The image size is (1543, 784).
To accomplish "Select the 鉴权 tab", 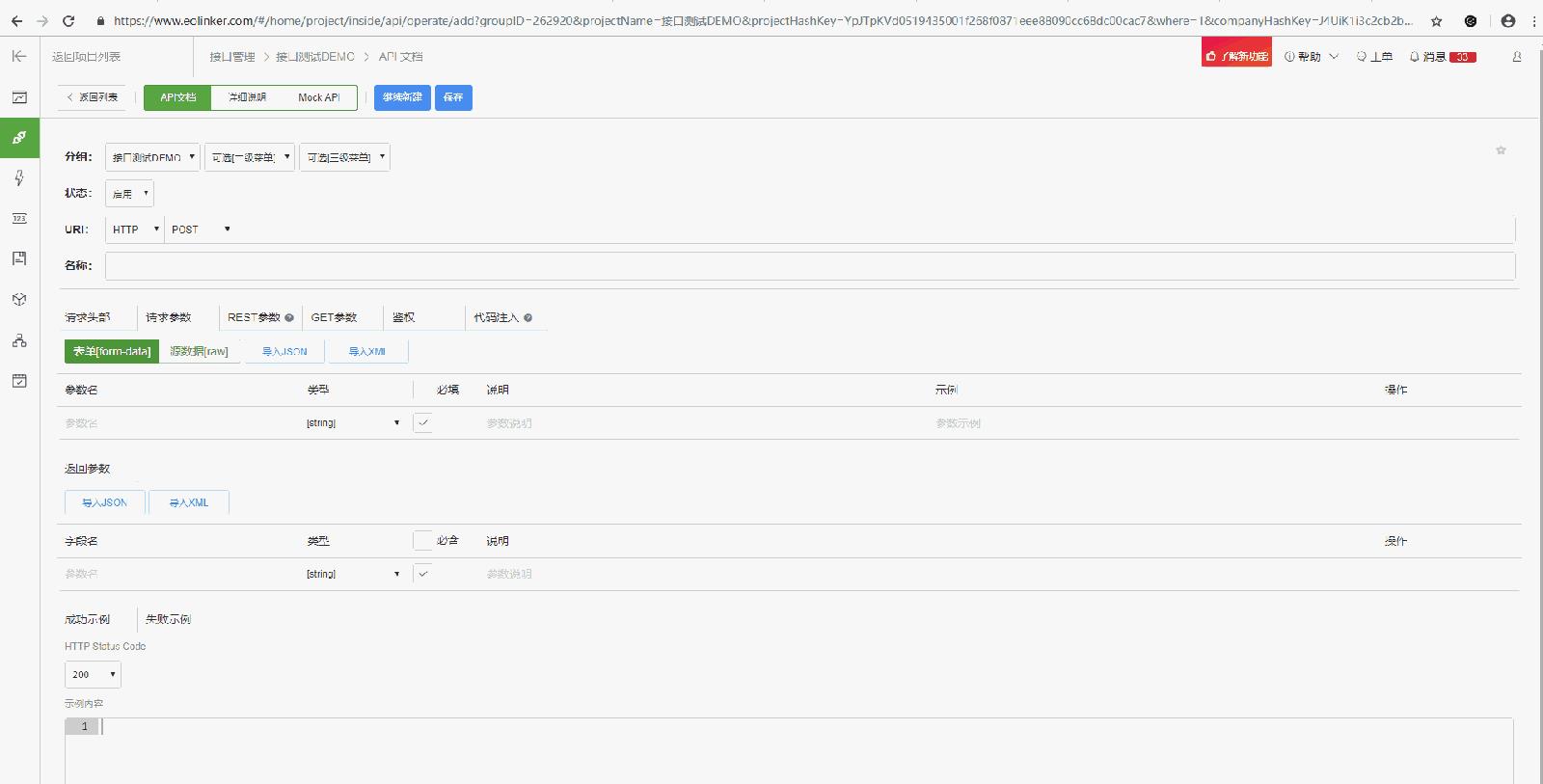I will (x=404, y=317).
